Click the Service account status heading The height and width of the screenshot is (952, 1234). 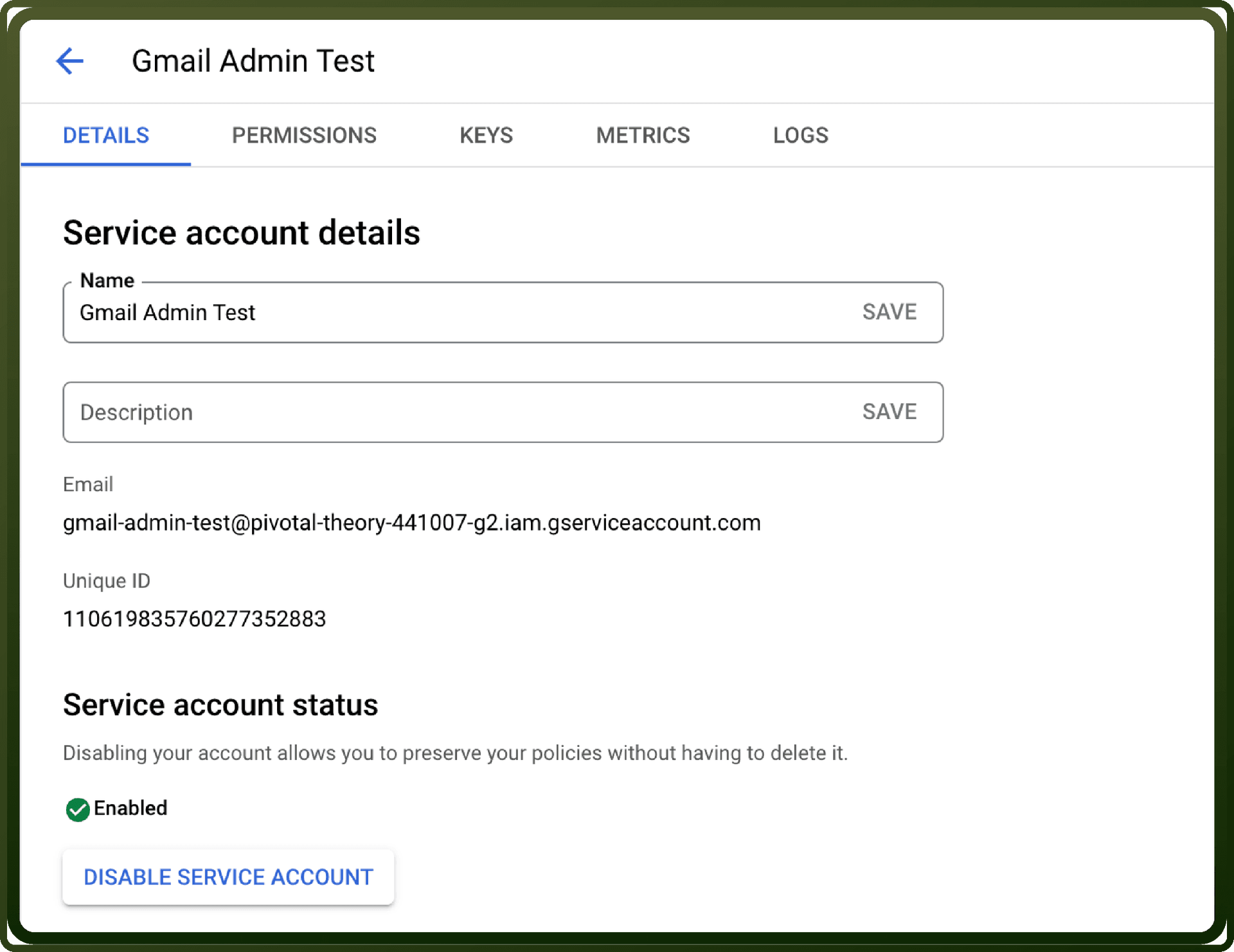pyautogui.click(x=220, y=705)
